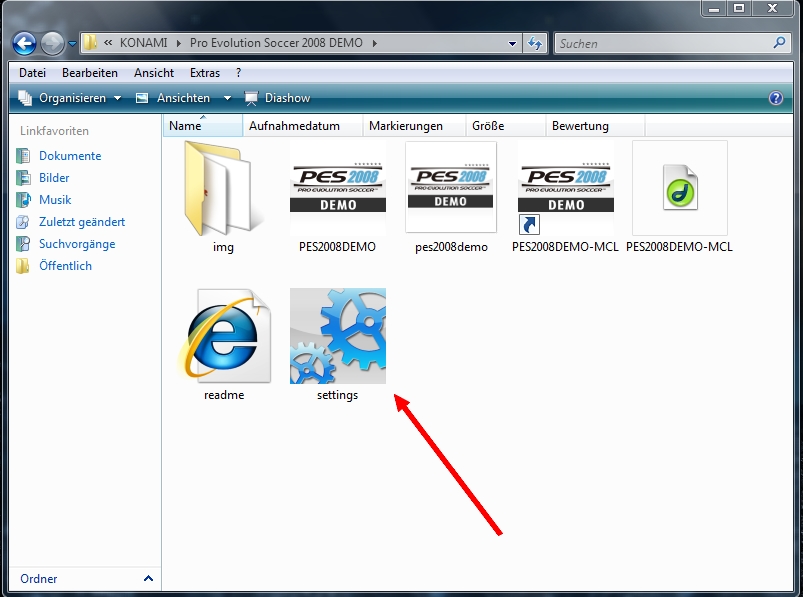Viewport: 803px width, 597px height.
Task: Open the Extras menu
Action: [205, 73]
